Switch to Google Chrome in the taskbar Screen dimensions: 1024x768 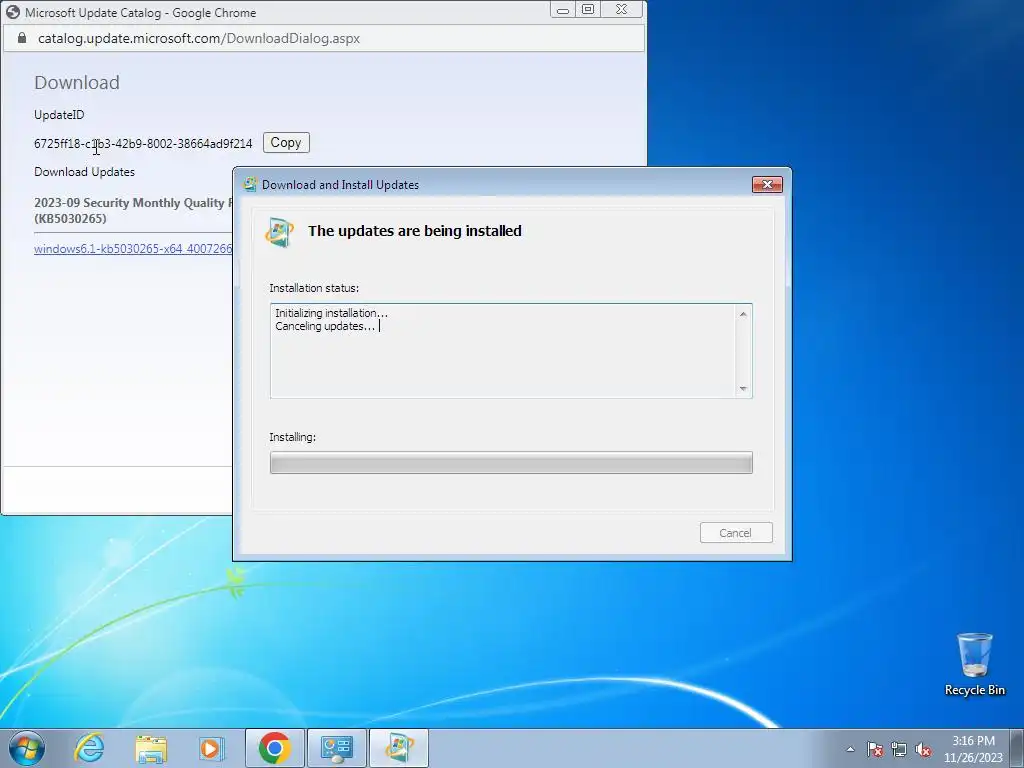(275, 748)
